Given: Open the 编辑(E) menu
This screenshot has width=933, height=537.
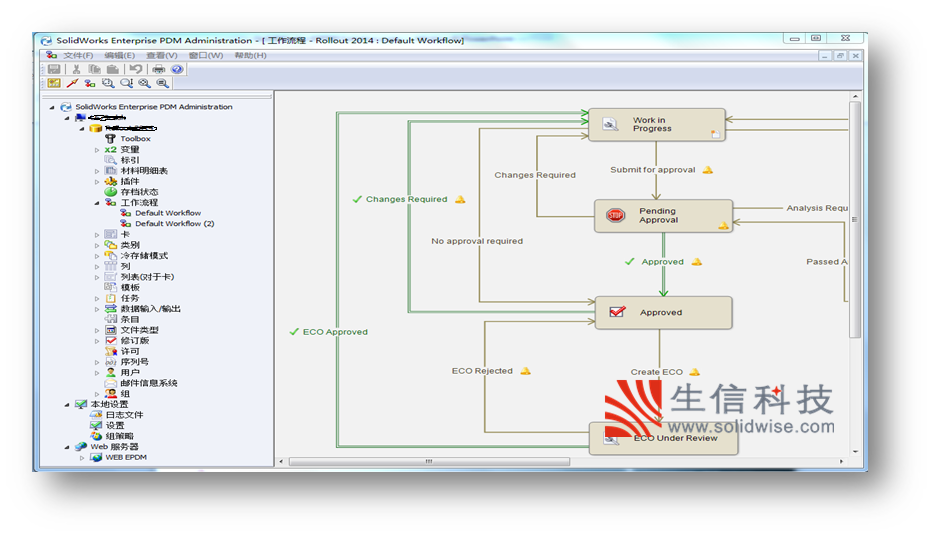Looking at the screenshot, I should tap(120, 55).
